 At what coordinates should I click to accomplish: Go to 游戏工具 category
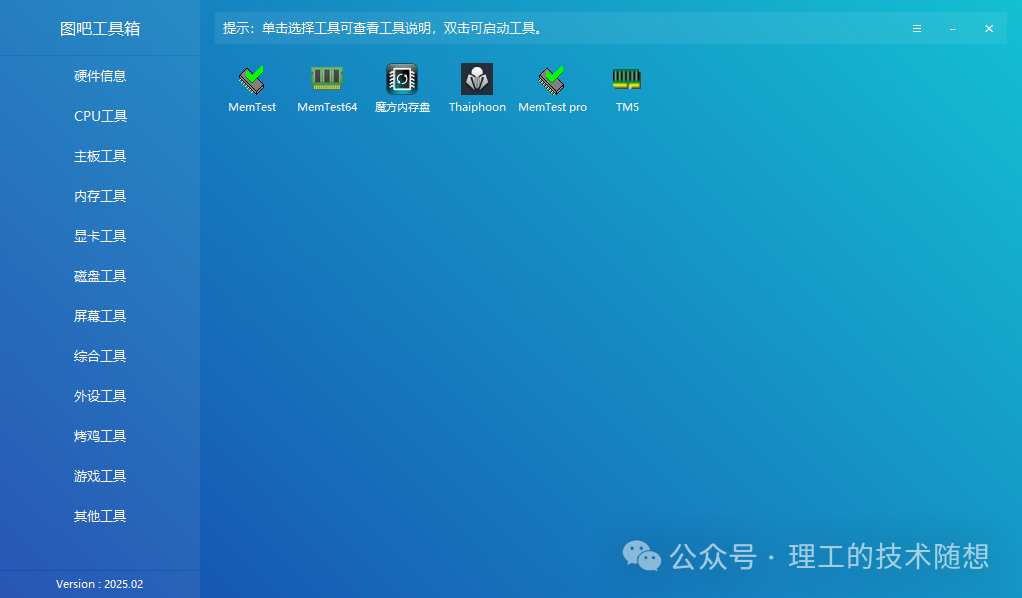click(x=99, y=476)
